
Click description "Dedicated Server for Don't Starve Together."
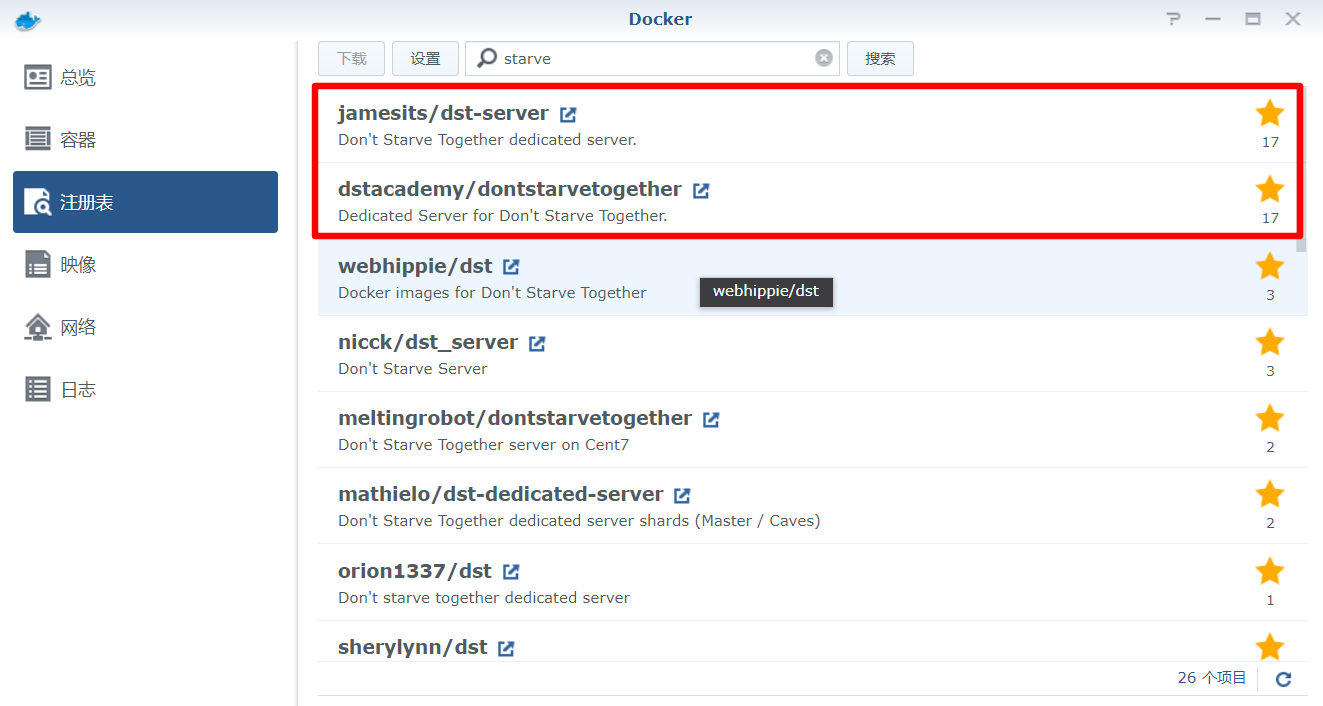click(x=503, y=216)
